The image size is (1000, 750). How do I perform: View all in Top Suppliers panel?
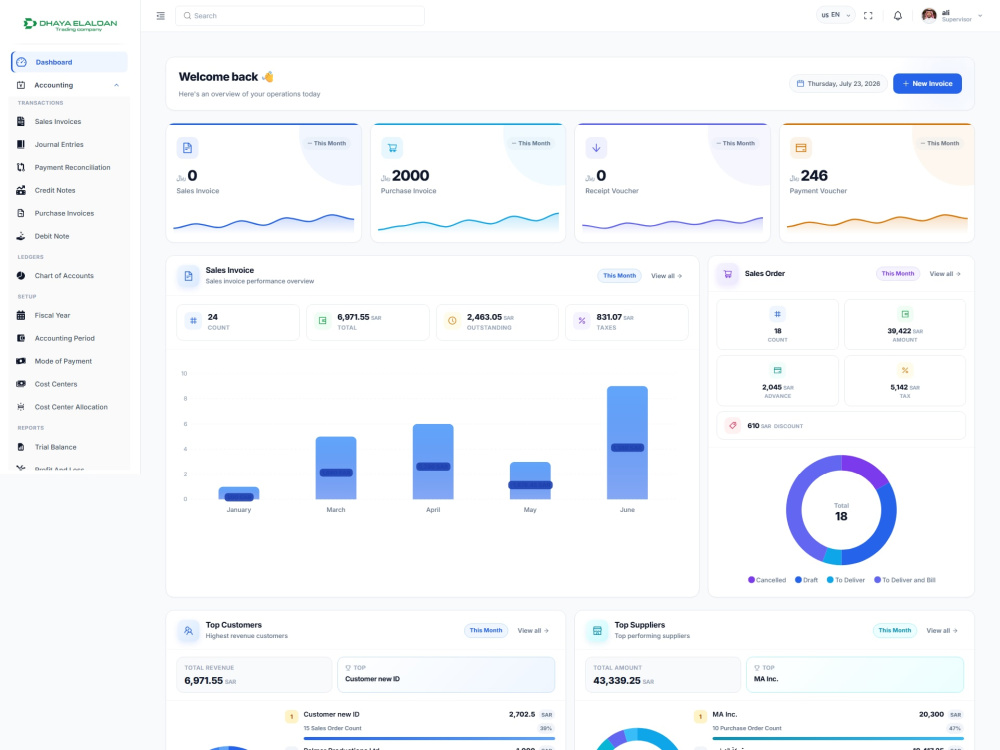point(942,630)
